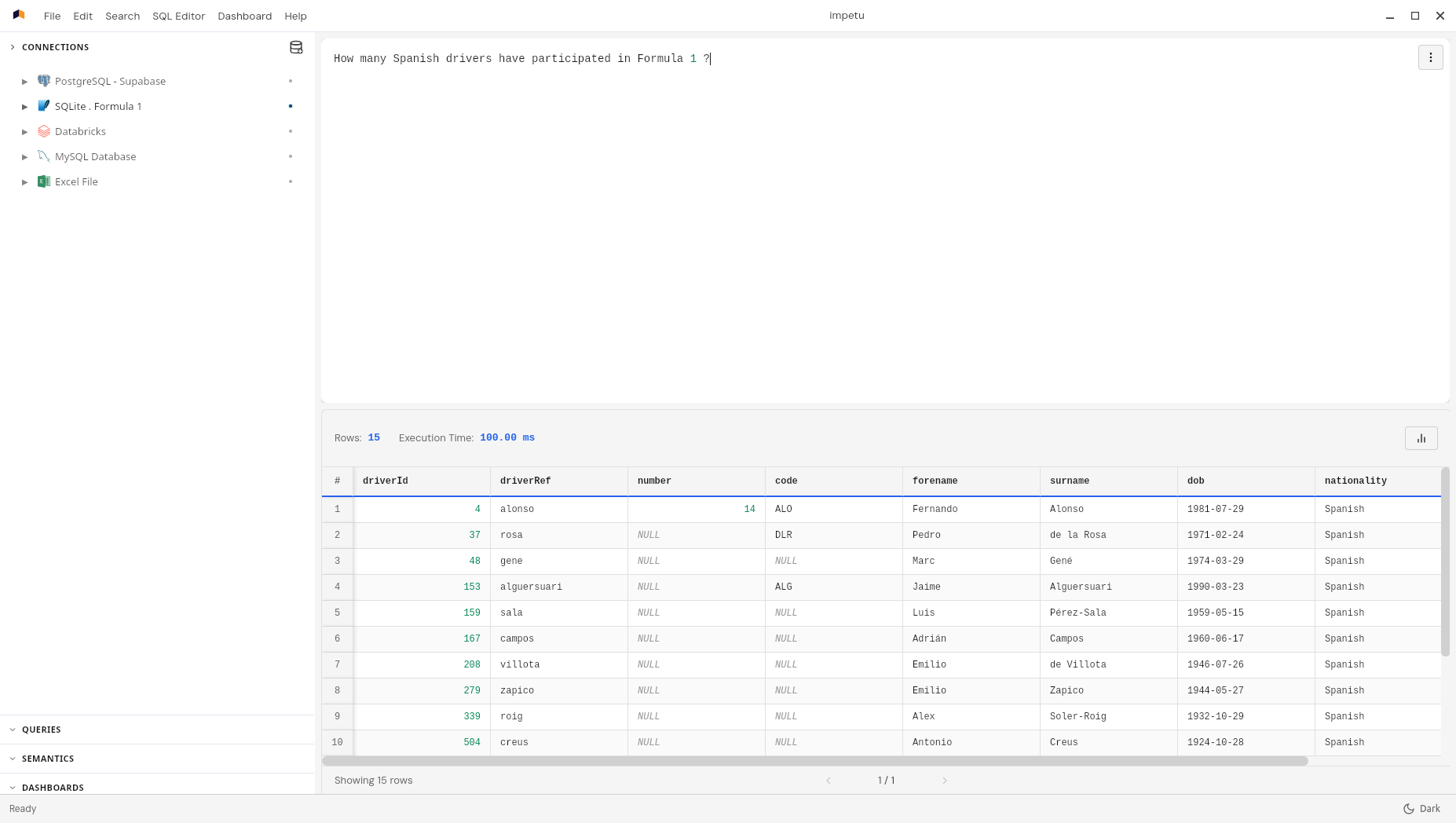
Task: Click the horizontal scrollbar of results table
Action: coord(814,761)
